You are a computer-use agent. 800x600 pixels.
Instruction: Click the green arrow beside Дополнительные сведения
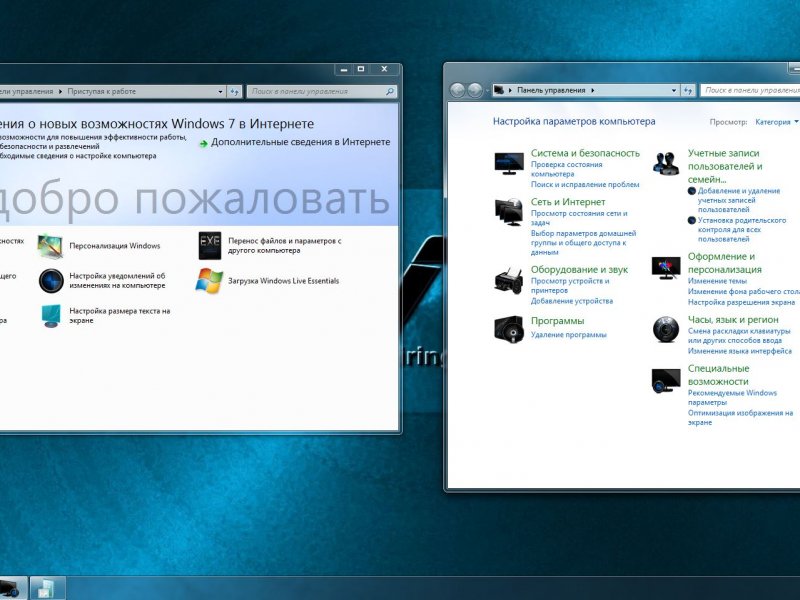tap(204, 143)
